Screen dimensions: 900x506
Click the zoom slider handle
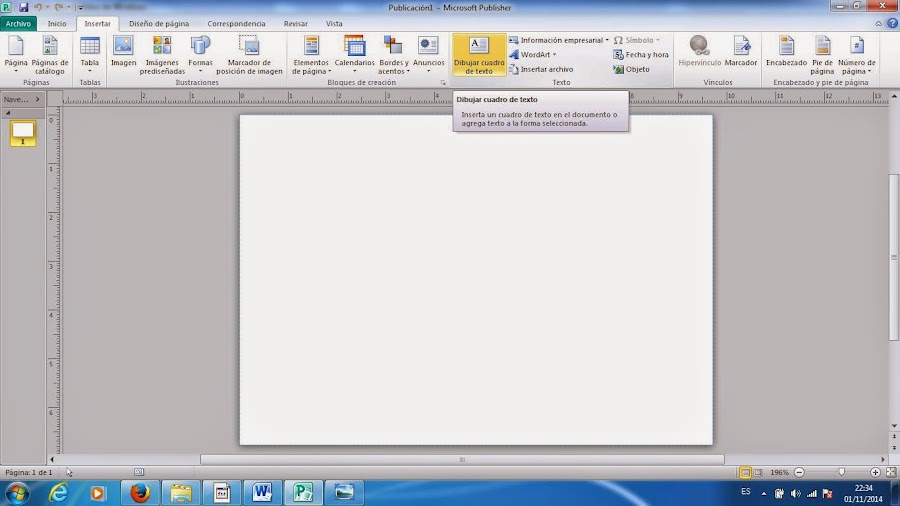tap(841, 472)
